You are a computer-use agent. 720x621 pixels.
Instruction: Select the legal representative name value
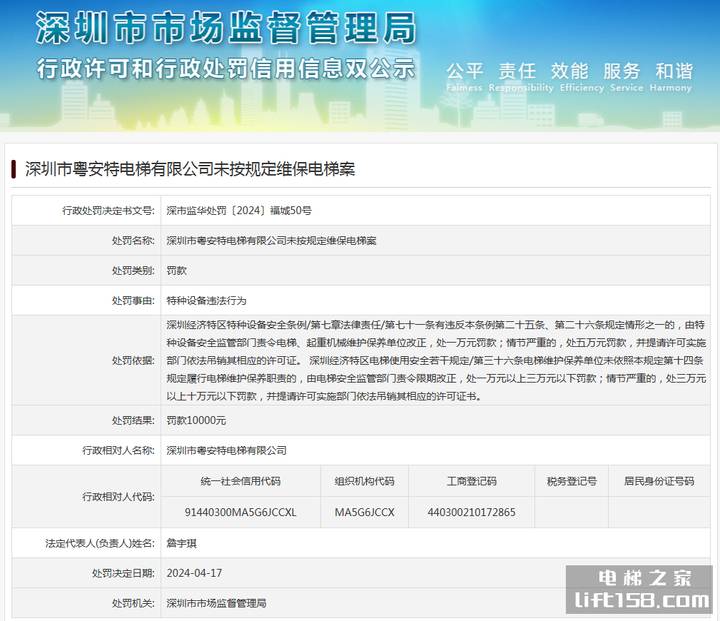click(x=181, y=543)
